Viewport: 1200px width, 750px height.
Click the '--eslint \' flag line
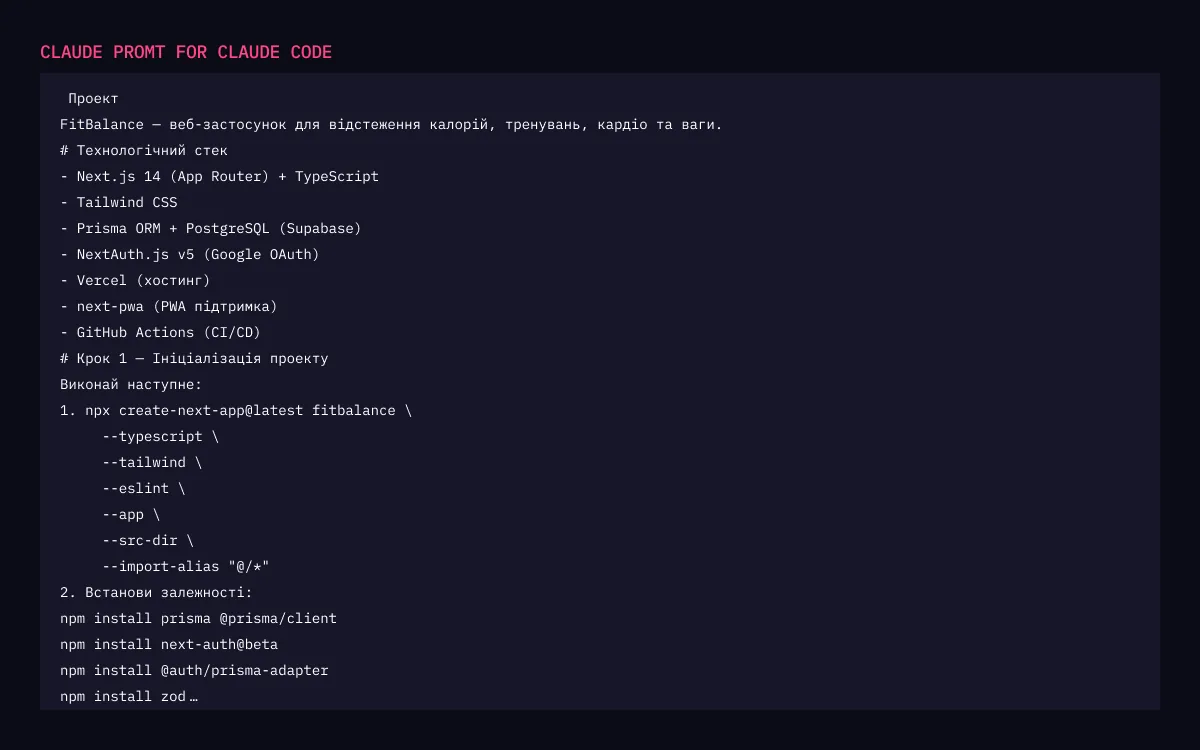144,488
